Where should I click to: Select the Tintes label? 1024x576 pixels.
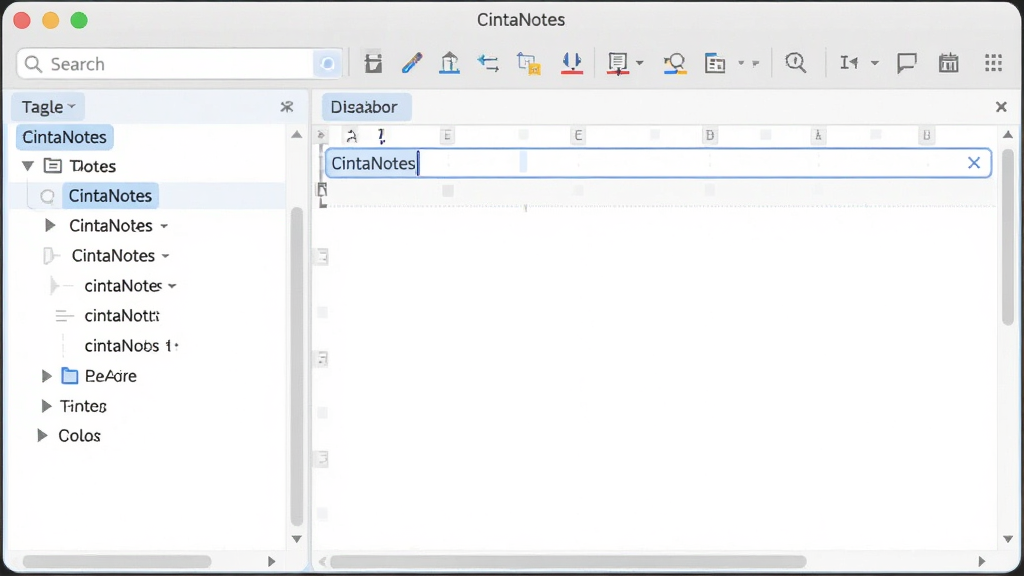[x=83, y=406]
